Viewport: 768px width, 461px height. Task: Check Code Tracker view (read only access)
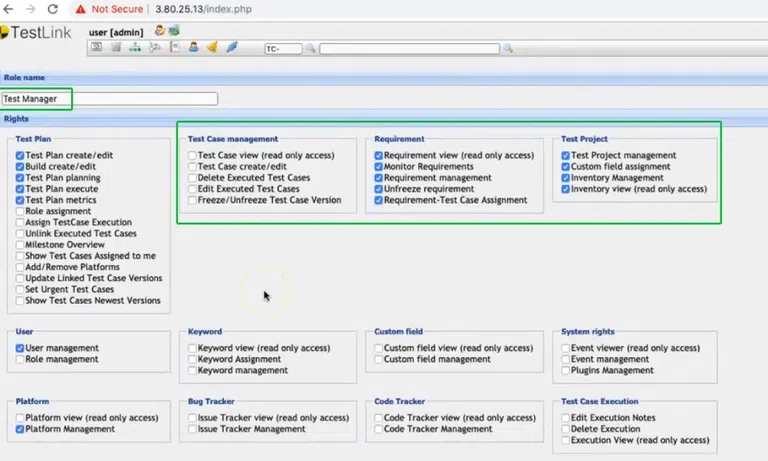pyautogui.click(x=378, y=418)
